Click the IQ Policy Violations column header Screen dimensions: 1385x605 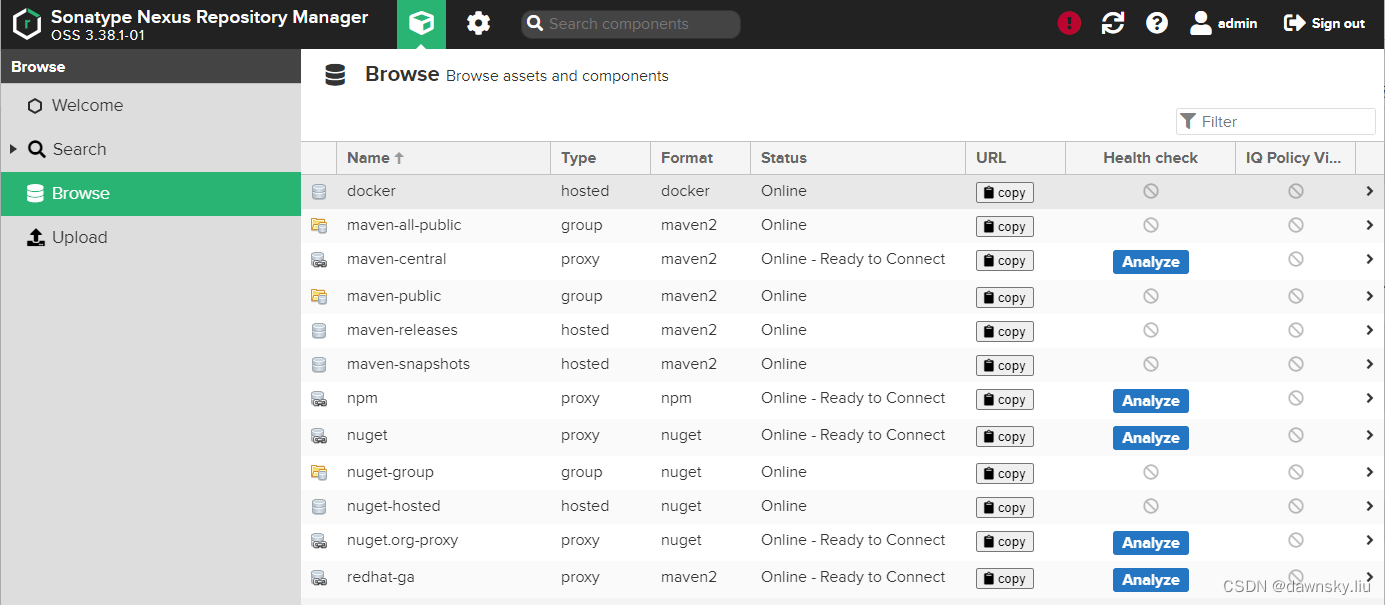click(x=1294, y=157)
